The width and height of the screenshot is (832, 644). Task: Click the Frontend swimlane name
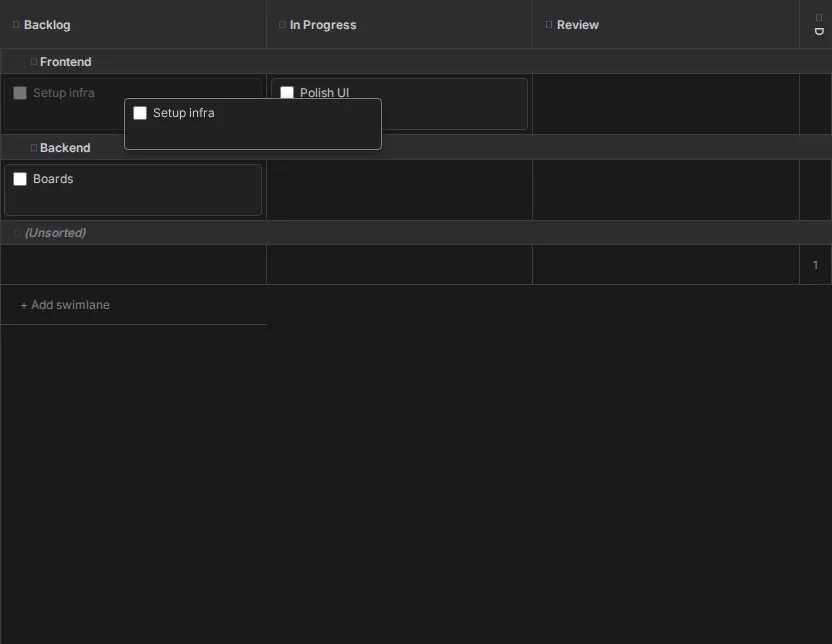click(x=66, y=62)
